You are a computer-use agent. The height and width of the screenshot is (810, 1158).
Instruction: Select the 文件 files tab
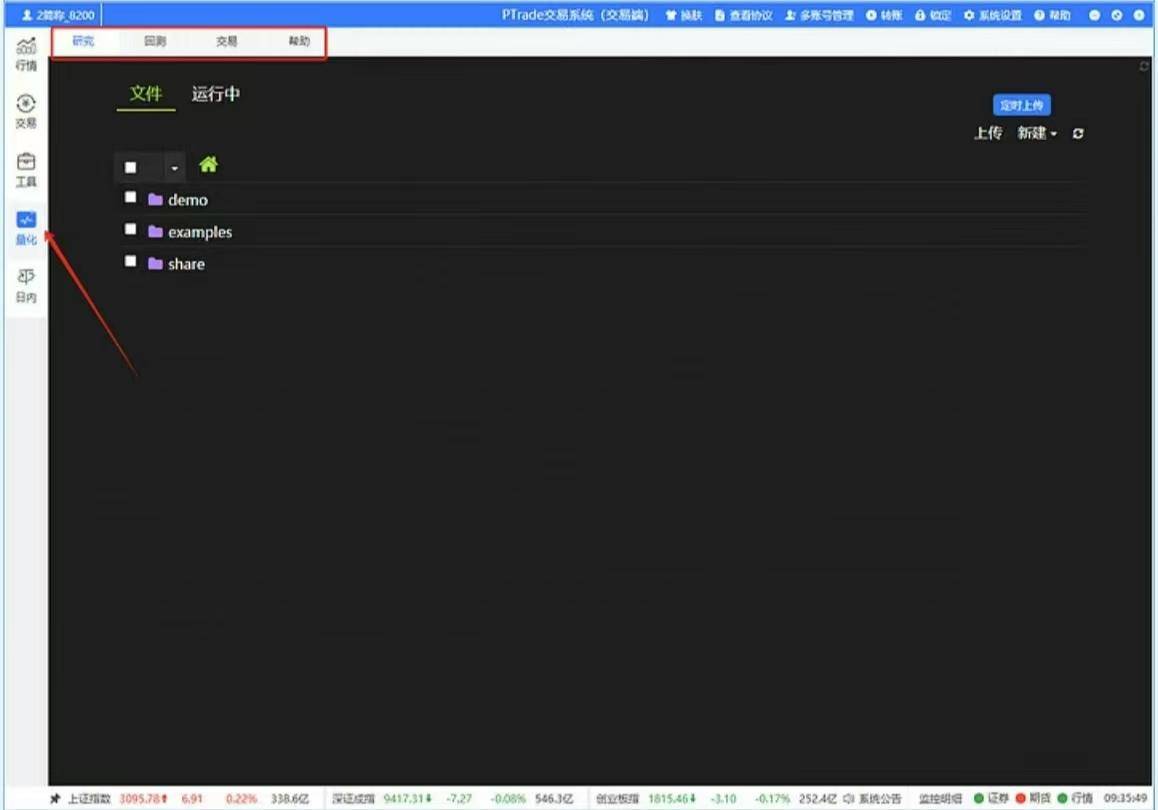click(145, 94)
